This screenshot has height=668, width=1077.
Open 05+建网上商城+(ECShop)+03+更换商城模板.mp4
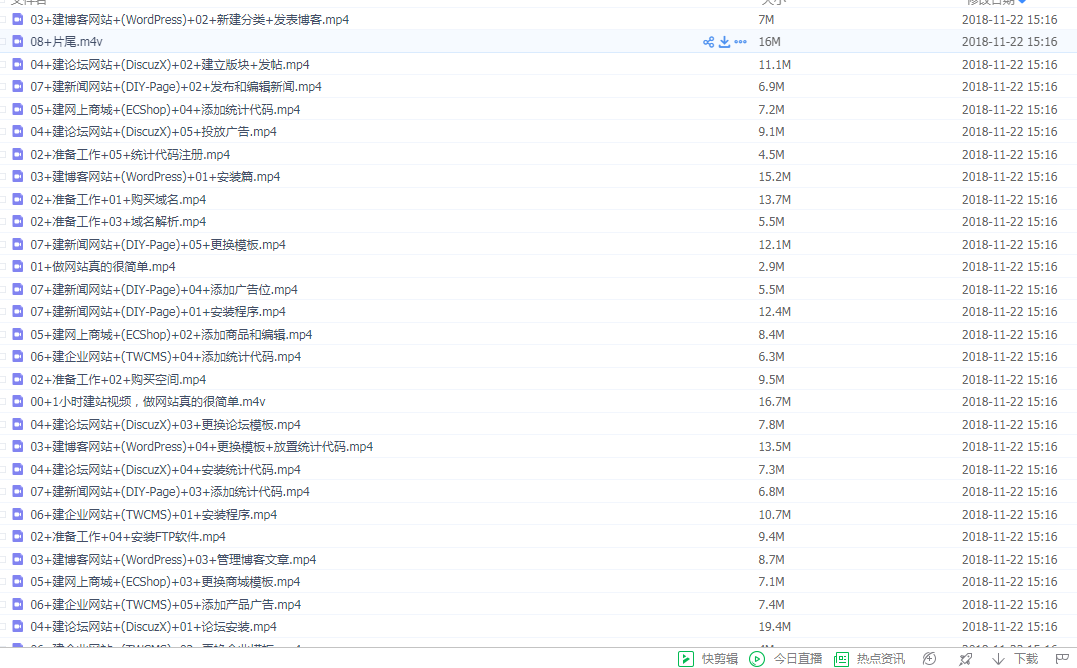pos(165,582)
